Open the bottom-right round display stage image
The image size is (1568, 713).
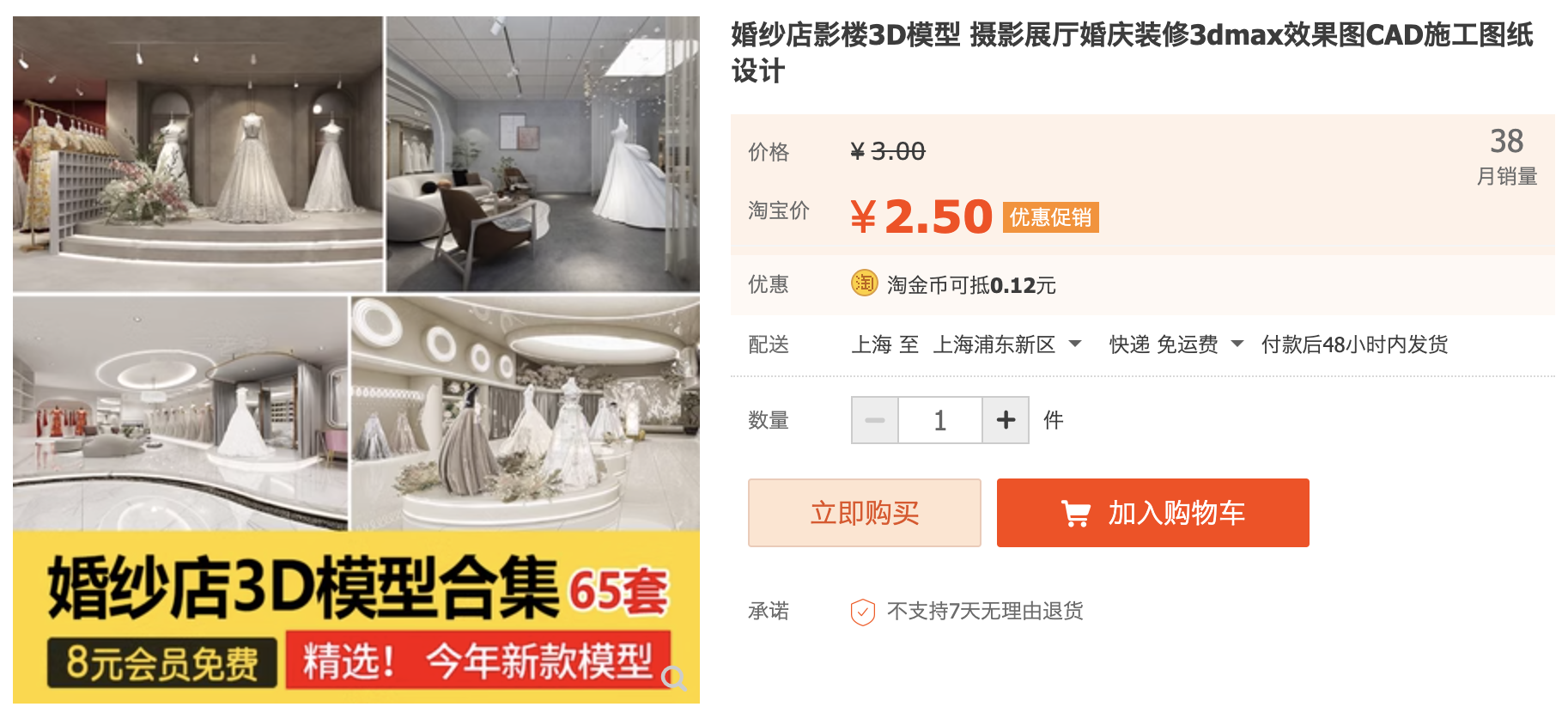526,413
